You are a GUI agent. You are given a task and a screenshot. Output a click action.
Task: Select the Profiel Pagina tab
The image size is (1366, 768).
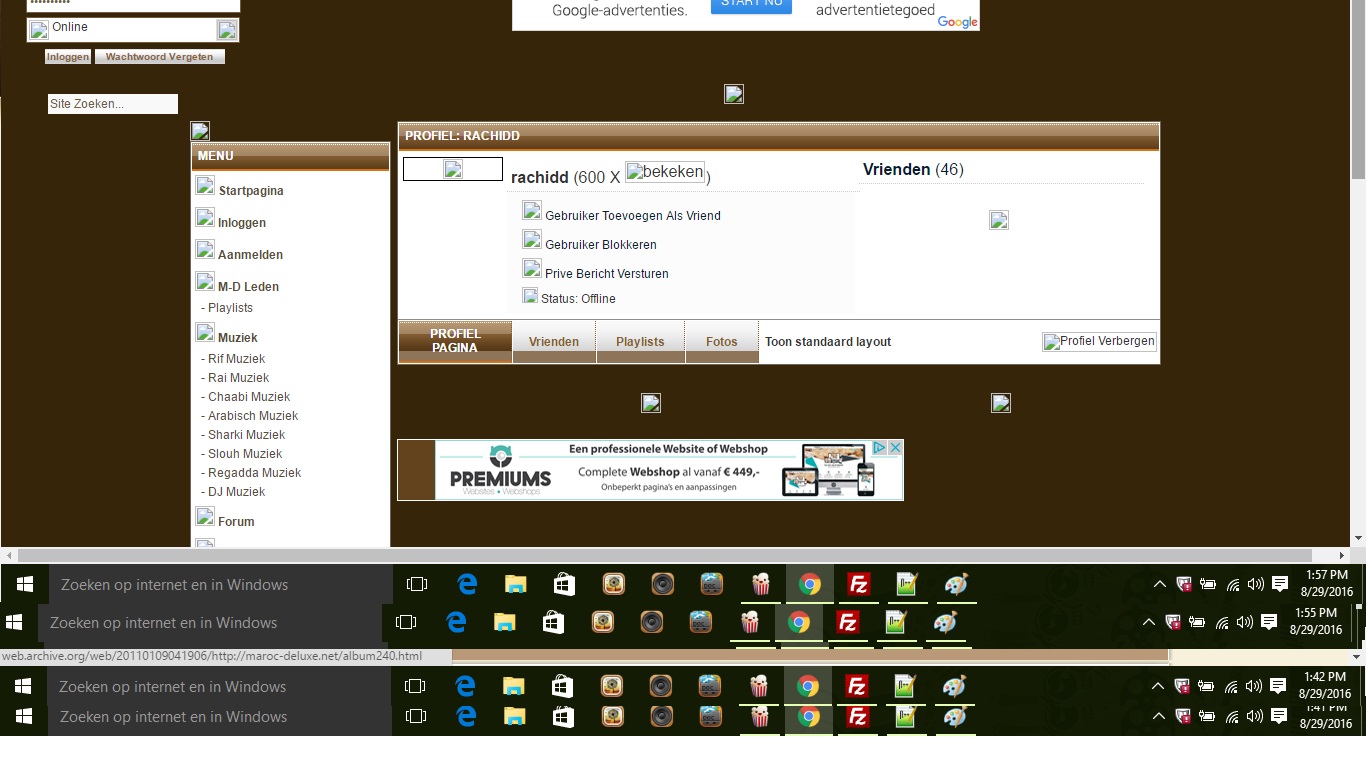point(455,341)
